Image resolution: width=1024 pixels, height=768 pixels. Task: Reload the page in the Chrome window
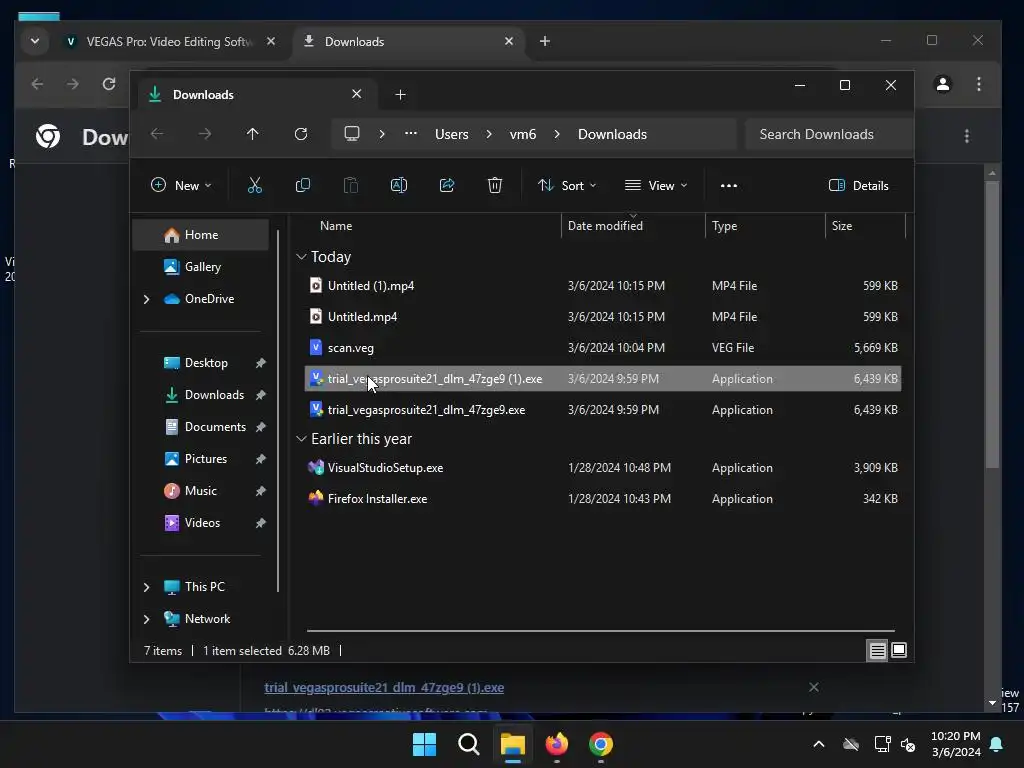(109, 84)
